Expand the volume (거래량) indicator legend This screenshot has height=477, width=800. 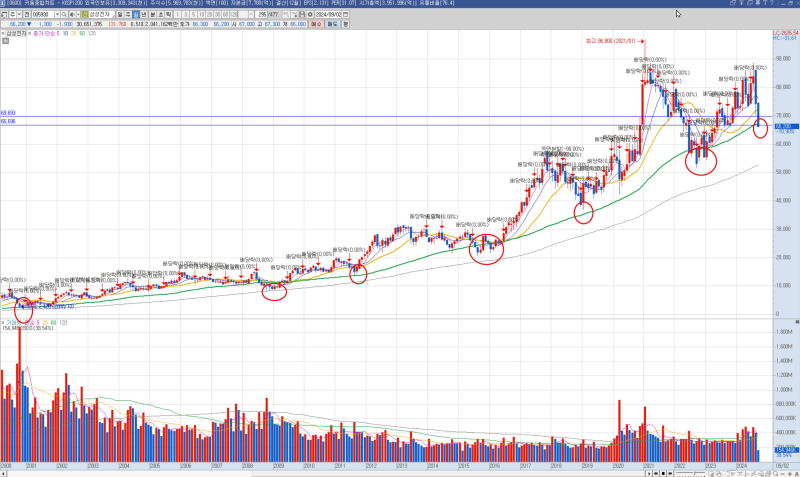3,323
